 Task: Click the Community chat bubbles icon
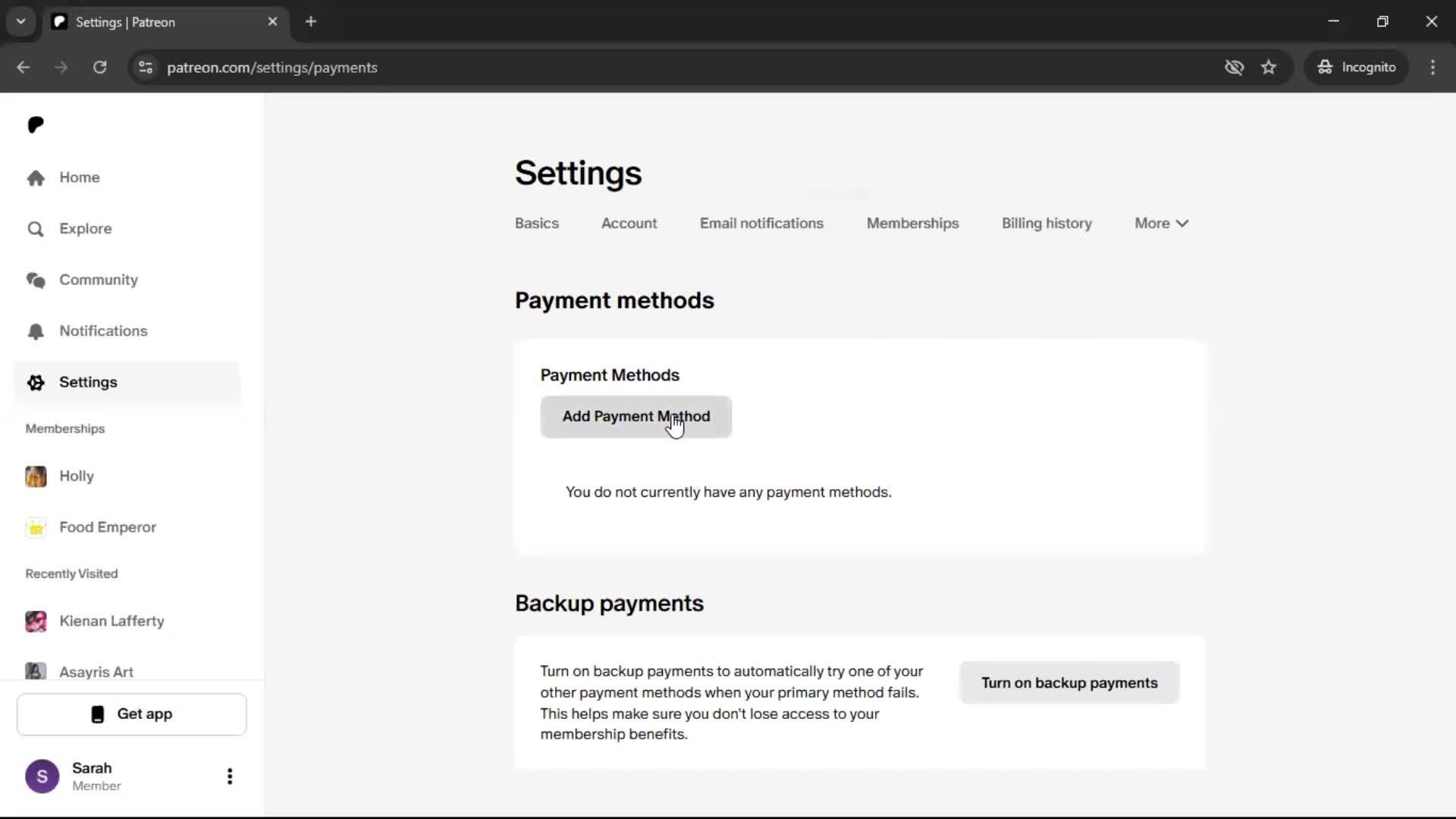coord(36,280)
